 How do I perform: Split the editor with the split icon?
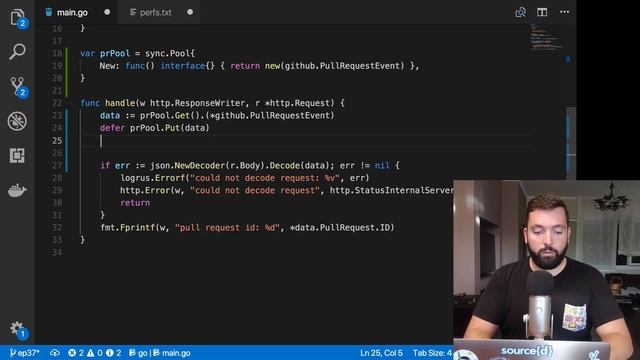tap(542, 12)
